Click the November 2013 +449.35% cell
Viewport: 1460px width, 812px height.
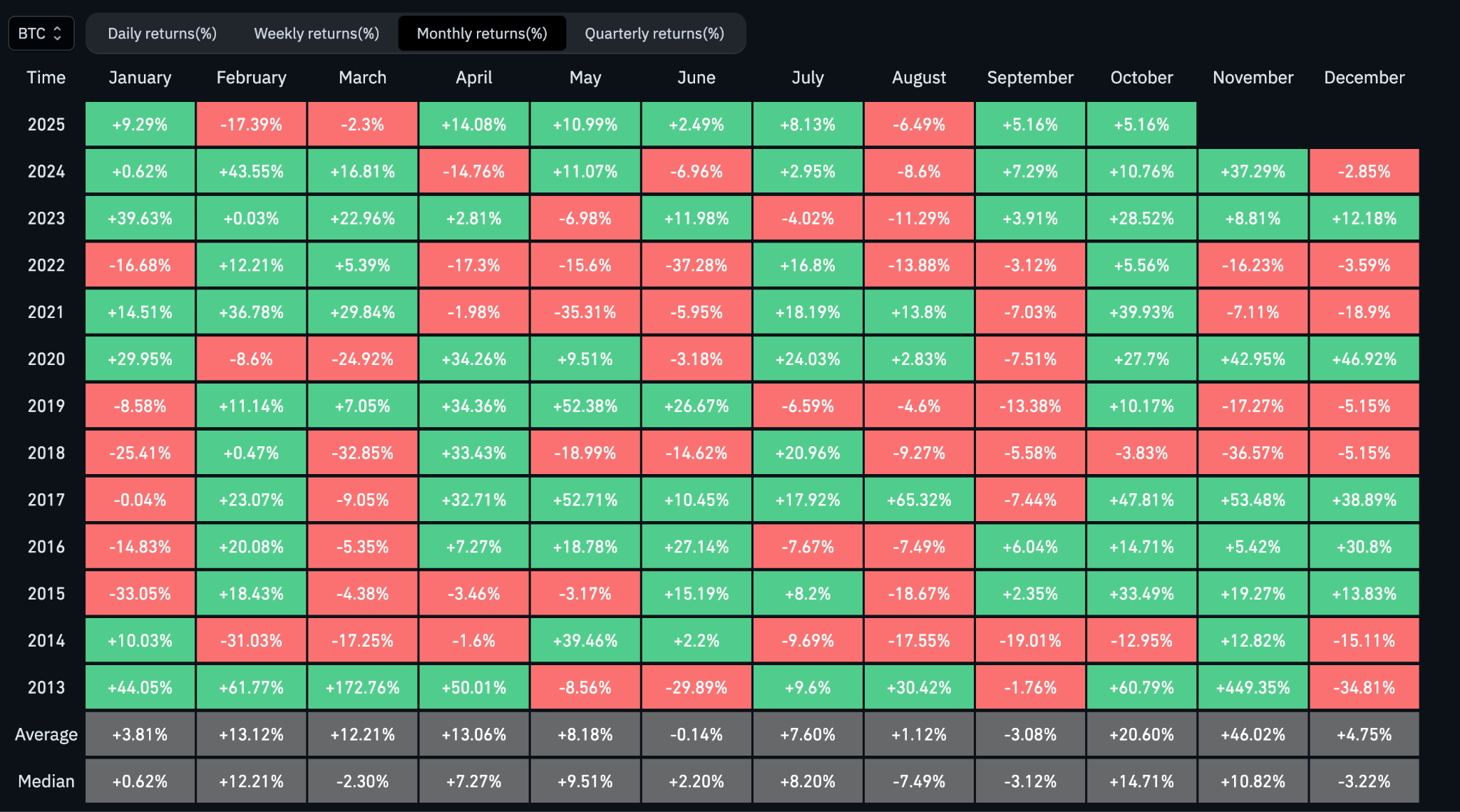(x=1253, y=687)
